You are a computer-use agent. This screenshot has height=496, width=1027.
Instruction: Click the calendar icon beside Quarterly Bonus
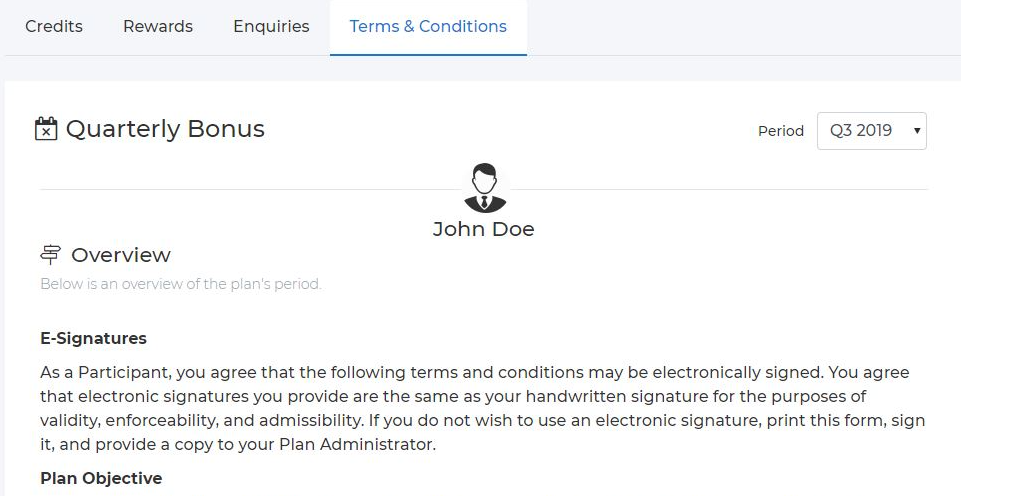46,128
